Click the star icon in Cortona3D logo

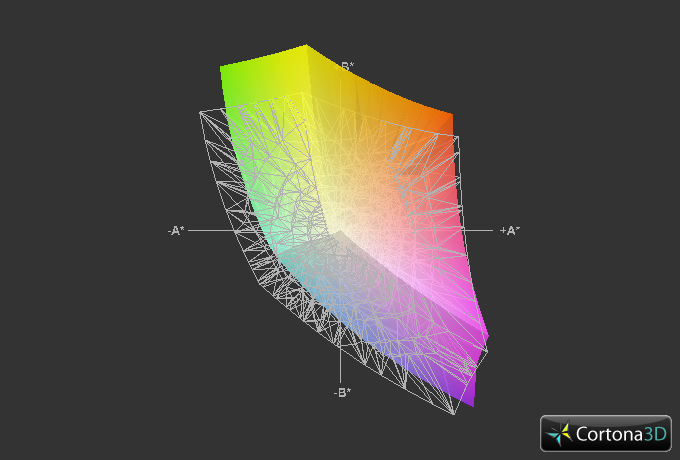[x=559, y=434]
